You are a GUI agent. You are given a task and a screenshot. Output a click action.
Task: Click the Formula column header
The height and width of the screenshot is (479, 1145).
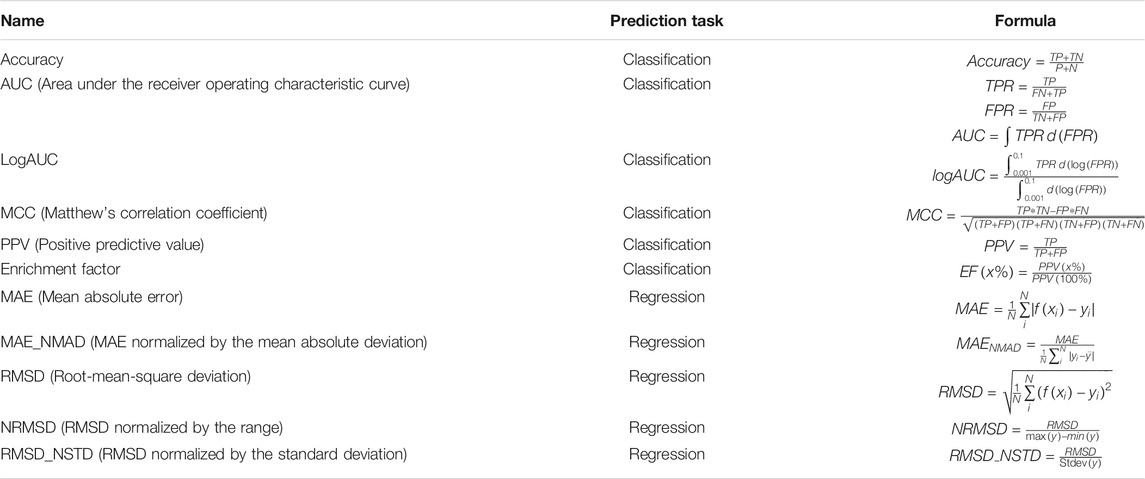(x=1025, y=22)
